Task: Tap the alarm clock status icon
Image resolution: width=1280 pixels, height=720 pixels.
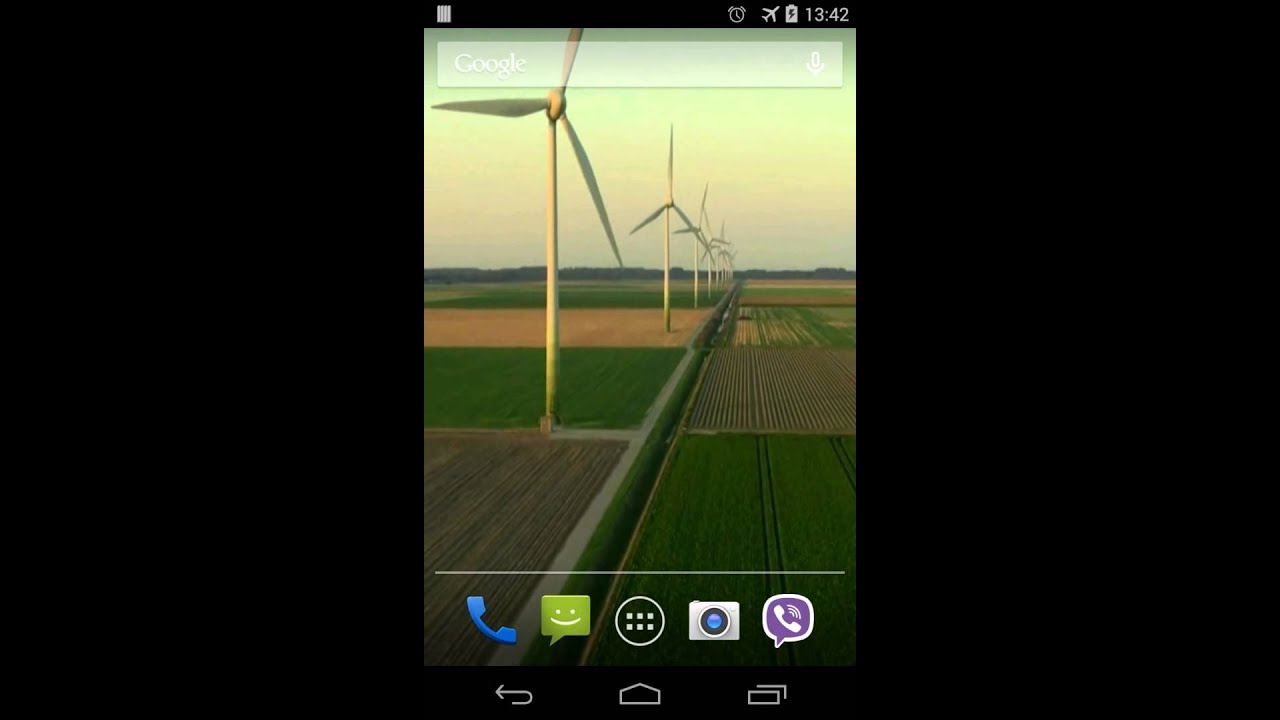Action: click(x=737, y=14)
